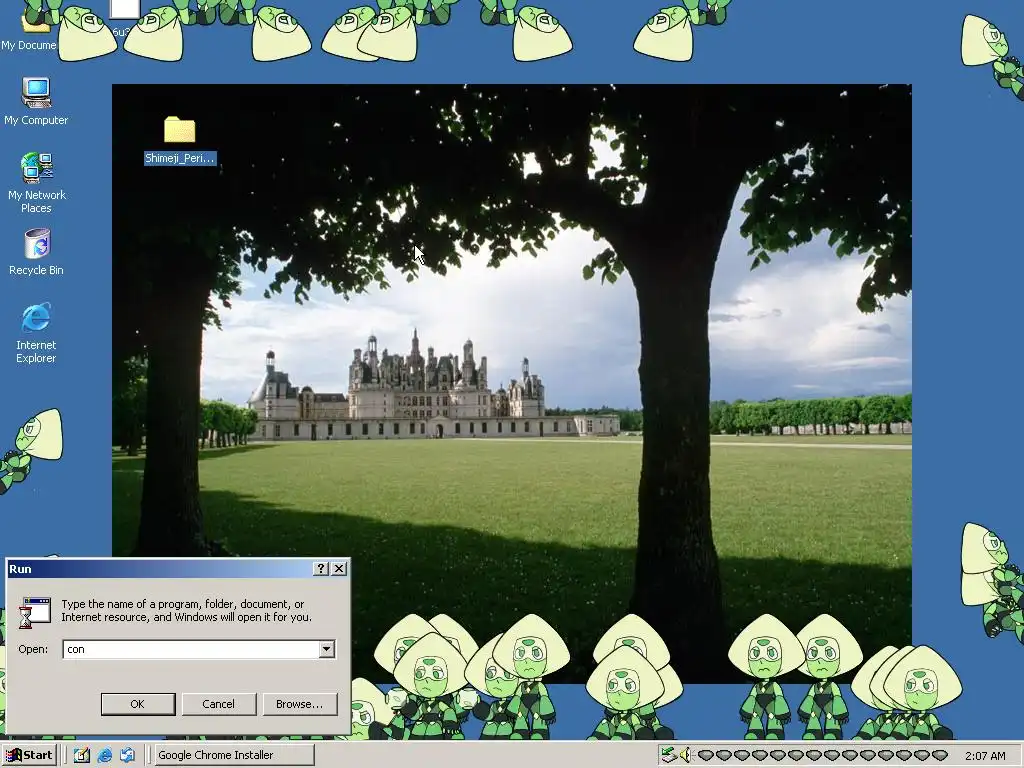Screen dimensions: 1024x768
Task: Select the My Computer desktop icon
Action: click(x=36, y=102)
